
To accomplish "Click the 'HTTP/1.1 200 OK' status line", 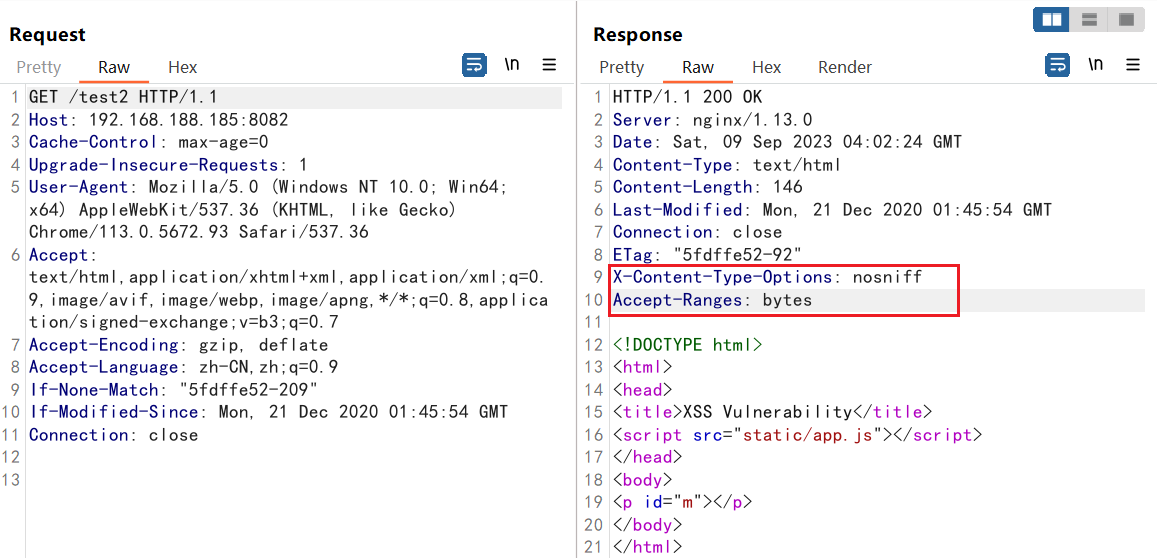I will pyautogui.click(x=688, y=97).
